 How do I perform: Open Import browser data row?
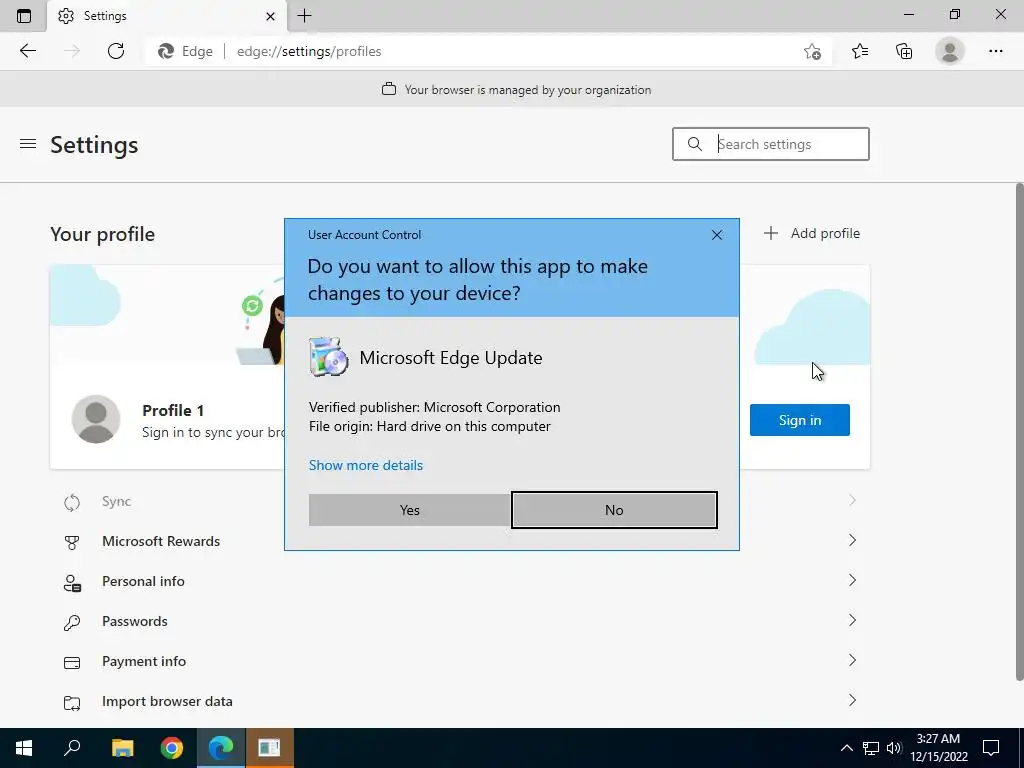tap(460, 701)
